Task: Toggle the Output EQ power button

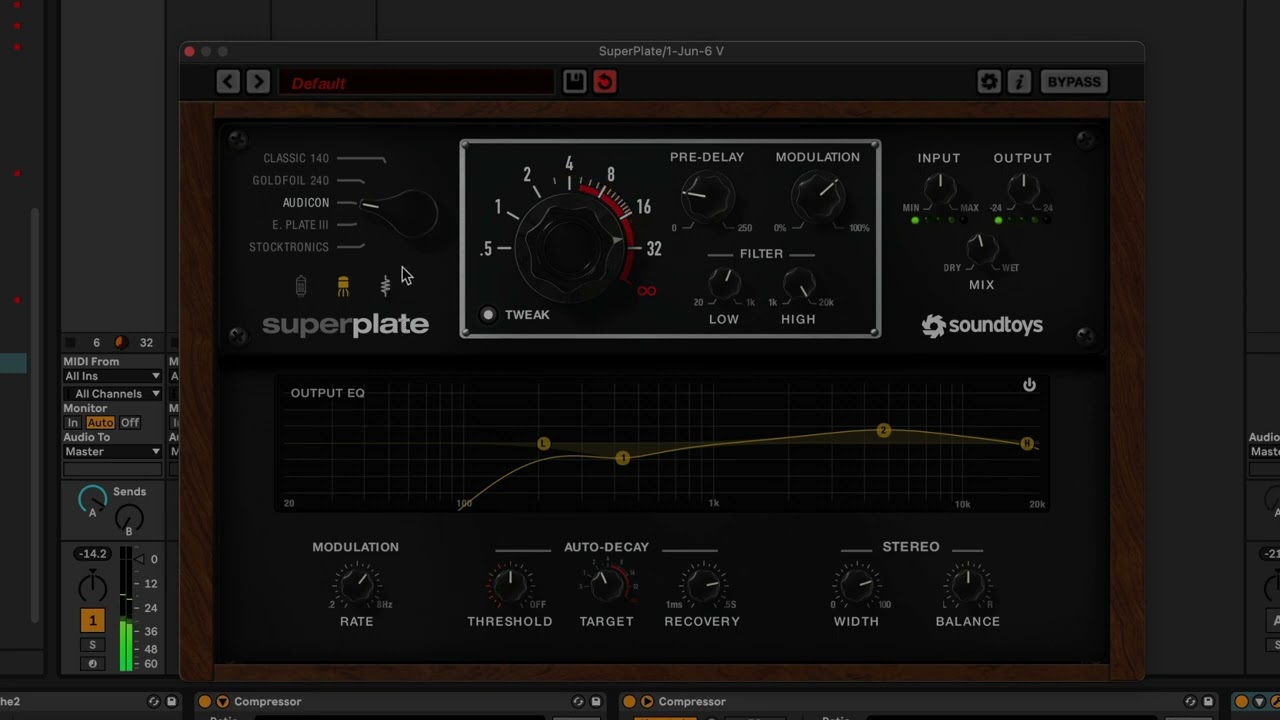Action: point(1029,385)
